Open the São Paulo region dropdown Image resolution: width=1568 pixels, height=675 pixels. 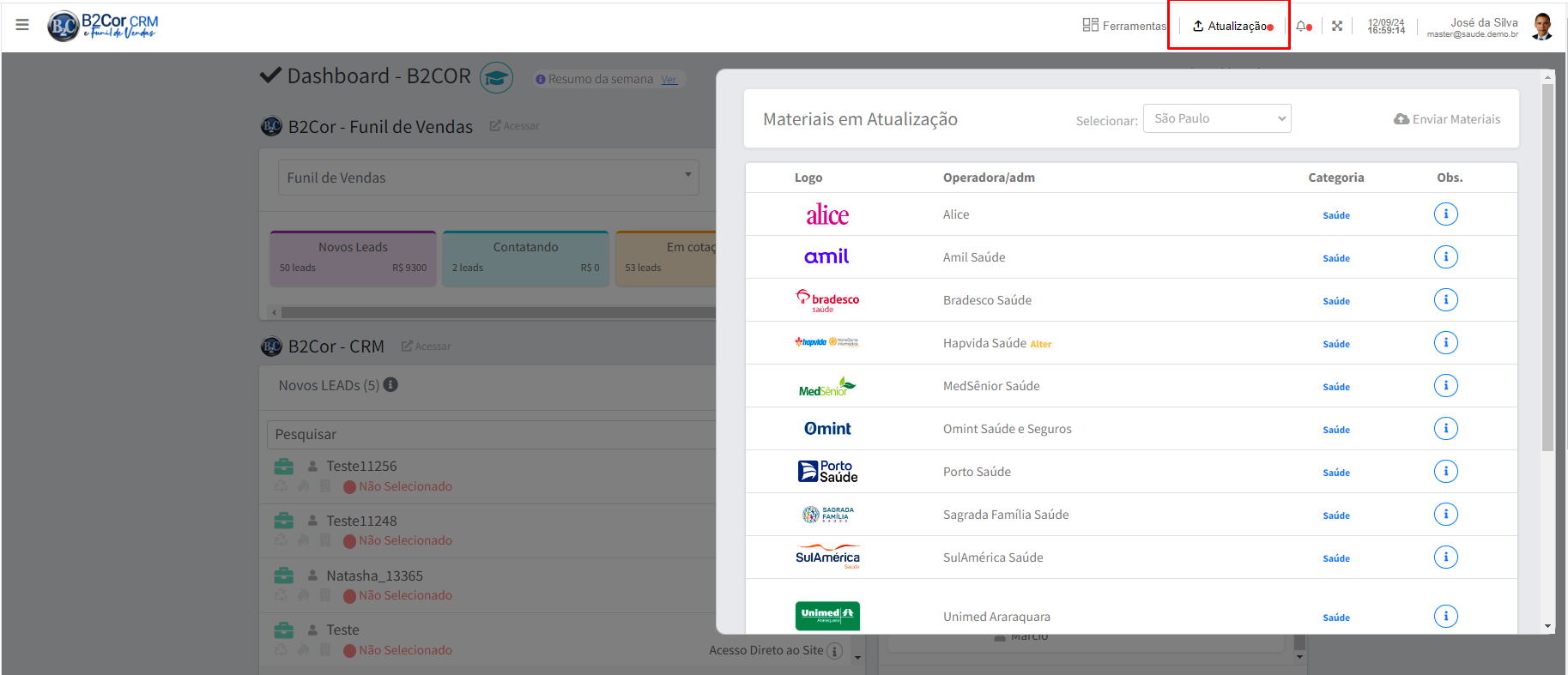1216,119
